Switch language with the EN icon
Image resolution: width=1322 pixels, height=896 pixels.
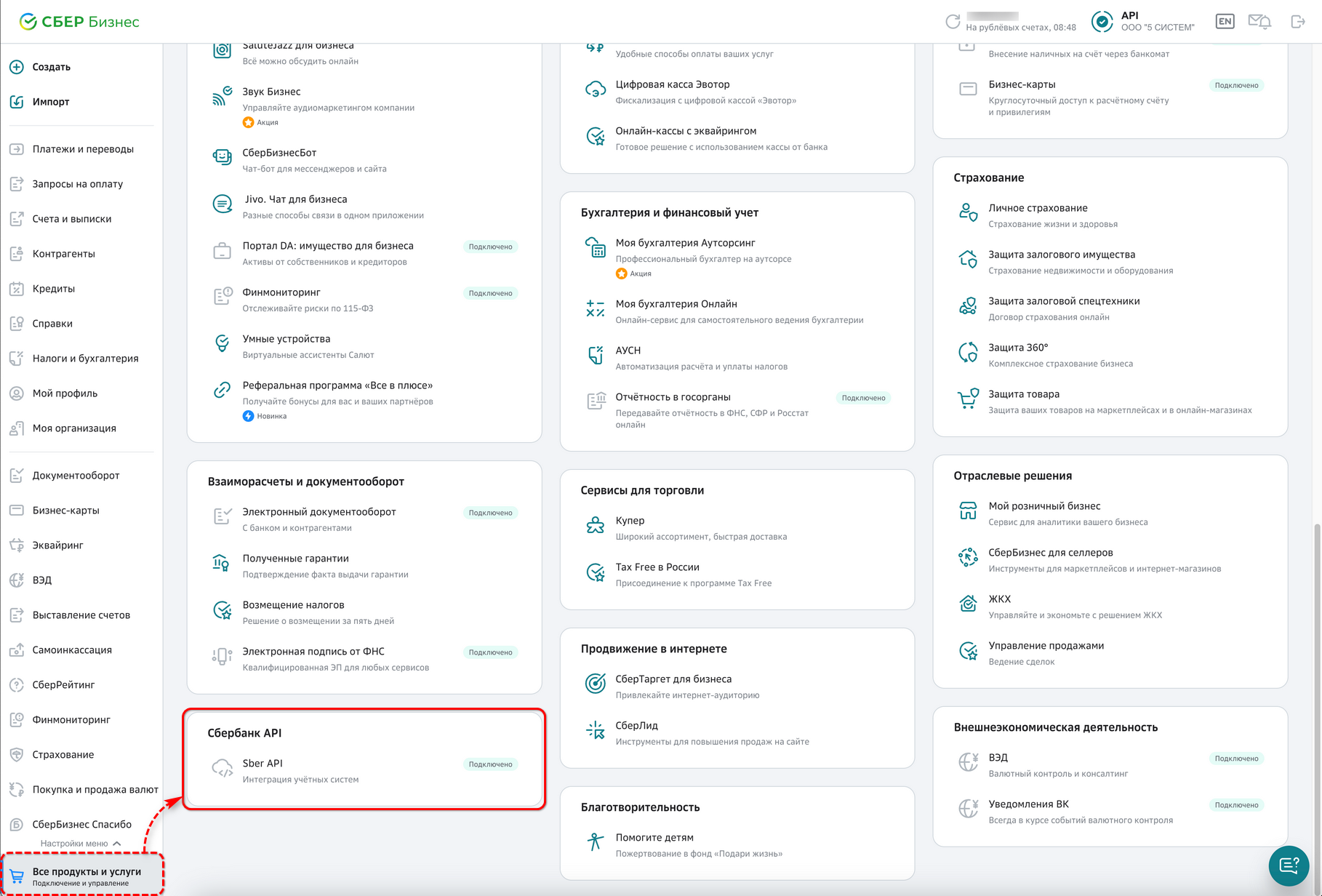click(x=1225, y=22)
